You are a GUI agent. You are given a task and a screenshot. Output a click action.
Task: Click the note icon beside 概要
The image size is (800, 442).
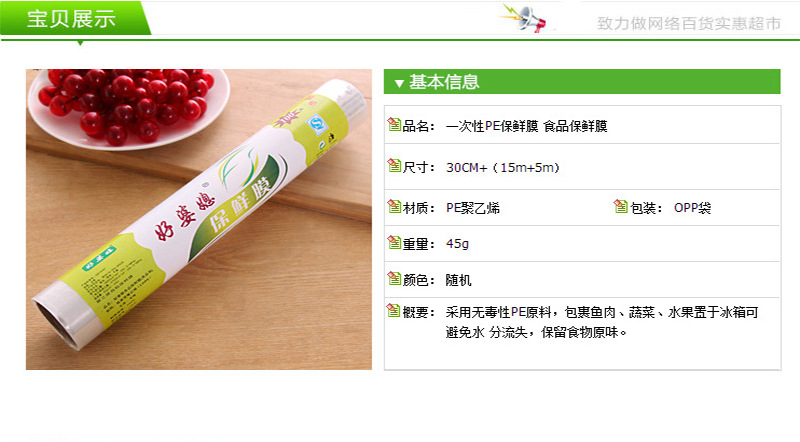click(394, 310)
